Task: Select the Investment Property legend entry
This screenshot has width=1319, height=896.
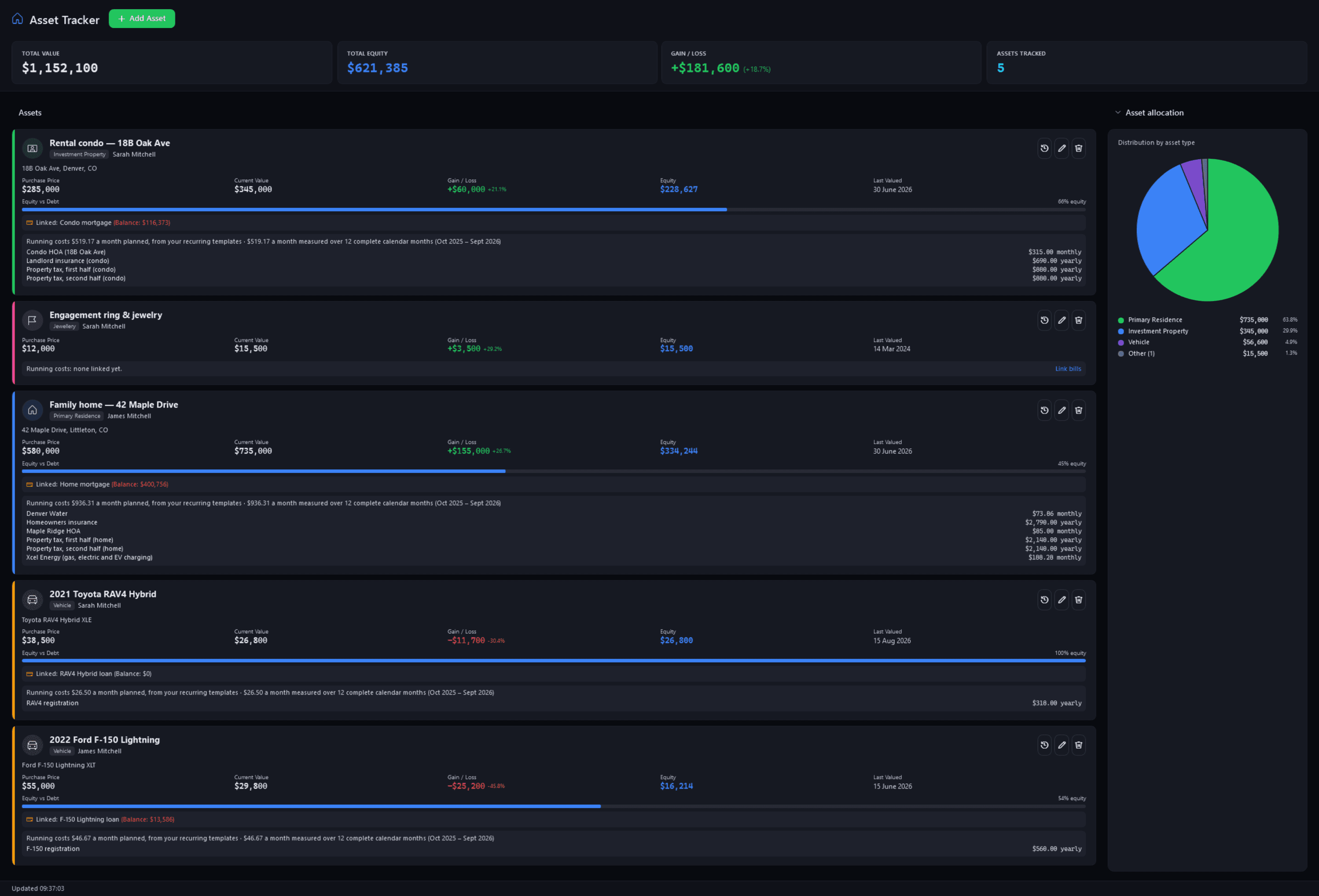Action: (x=1207, y=331)
